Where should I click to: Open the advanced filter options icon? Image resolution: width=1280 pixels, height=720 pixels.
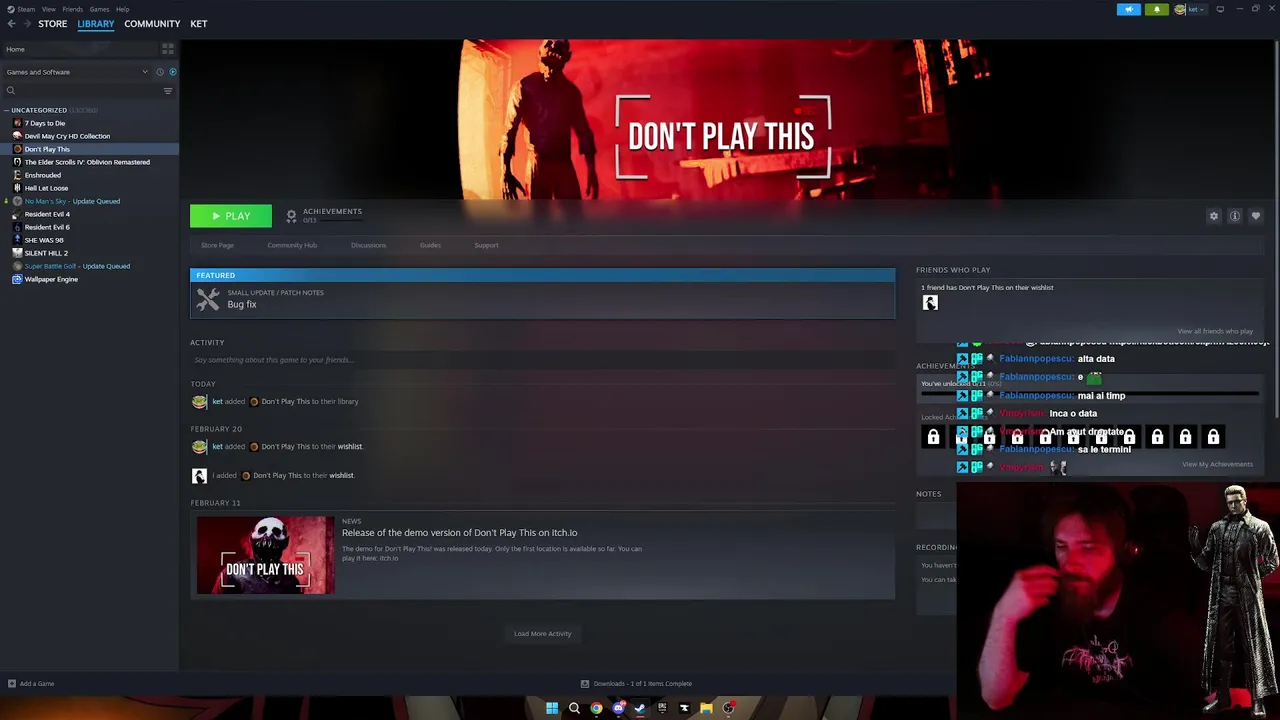[168, 91]
